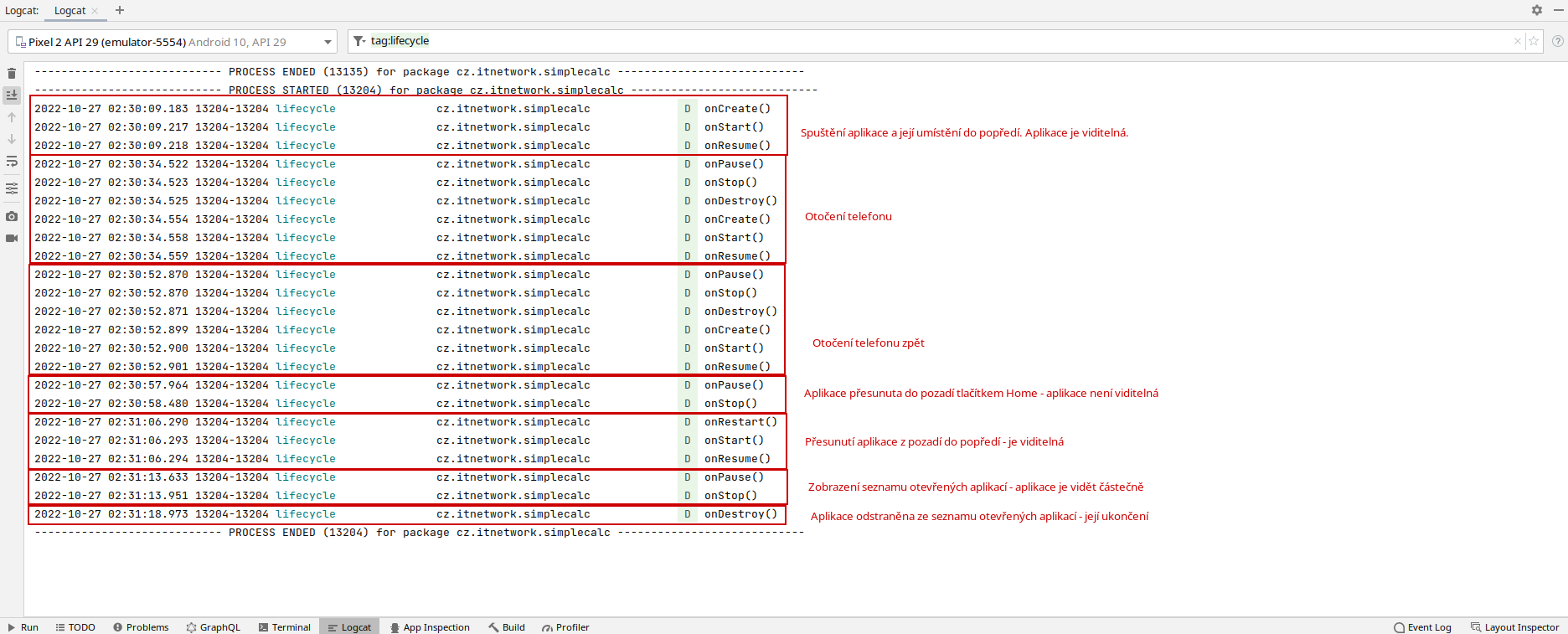
Task: Clear Logcat with the trash icon
Action: tap(12, 74)
